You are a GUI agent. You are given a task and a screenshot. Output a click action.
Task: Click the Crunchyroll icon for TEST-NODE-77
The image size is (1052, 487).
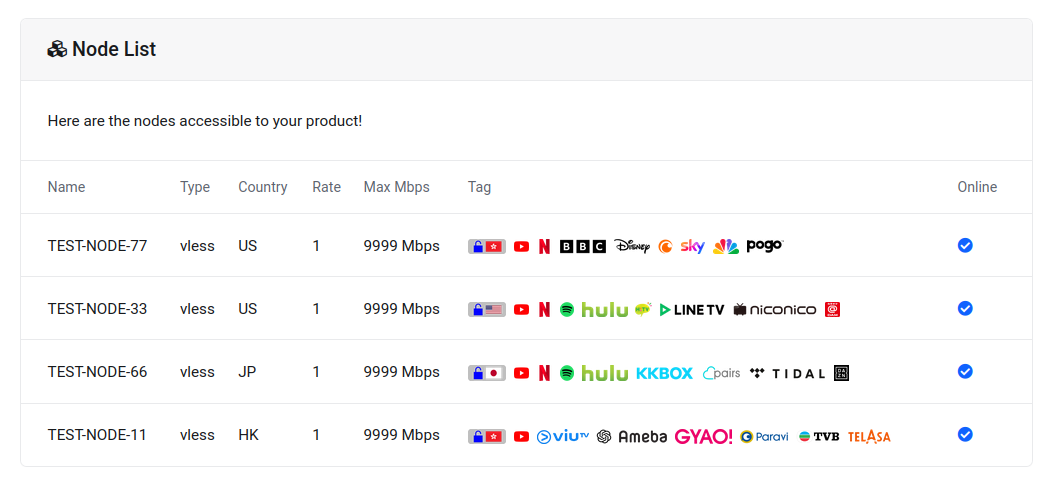666,246
